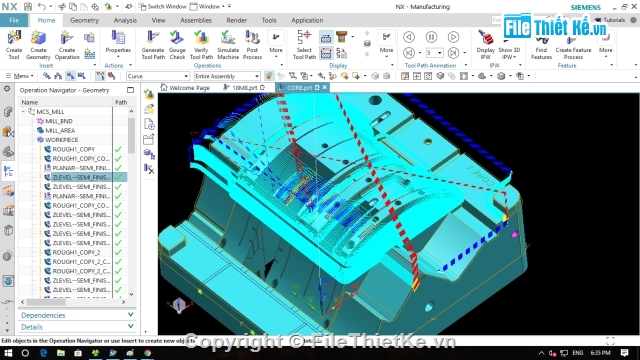Viewport: 640px width, 360px height.
Task: Open the File tab
Action: (x=14, y=20)
